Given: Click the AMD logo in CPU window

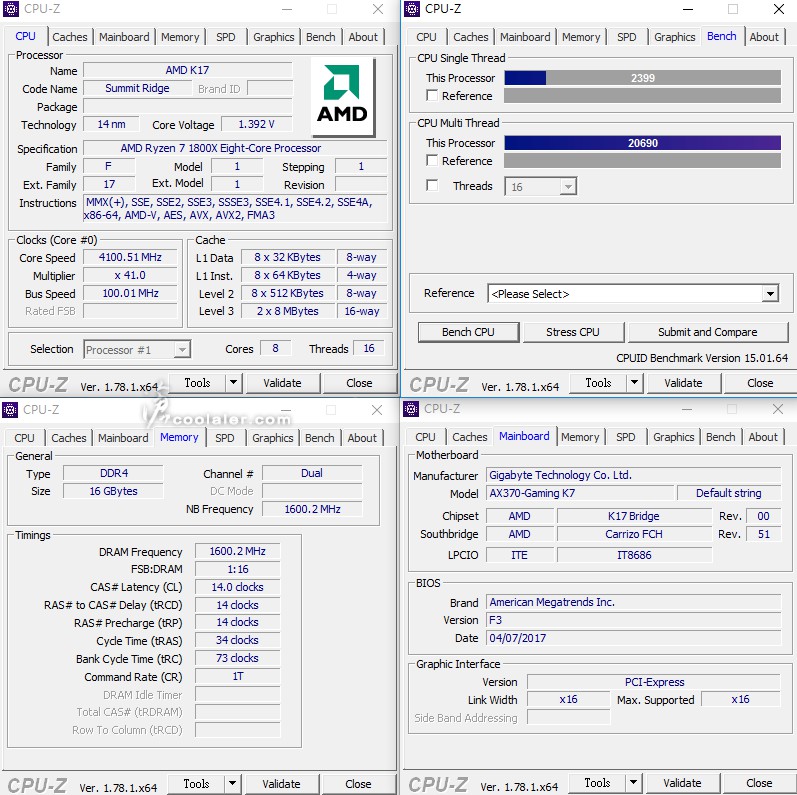Looking at the screenshot, I should (x=343, y=97).
